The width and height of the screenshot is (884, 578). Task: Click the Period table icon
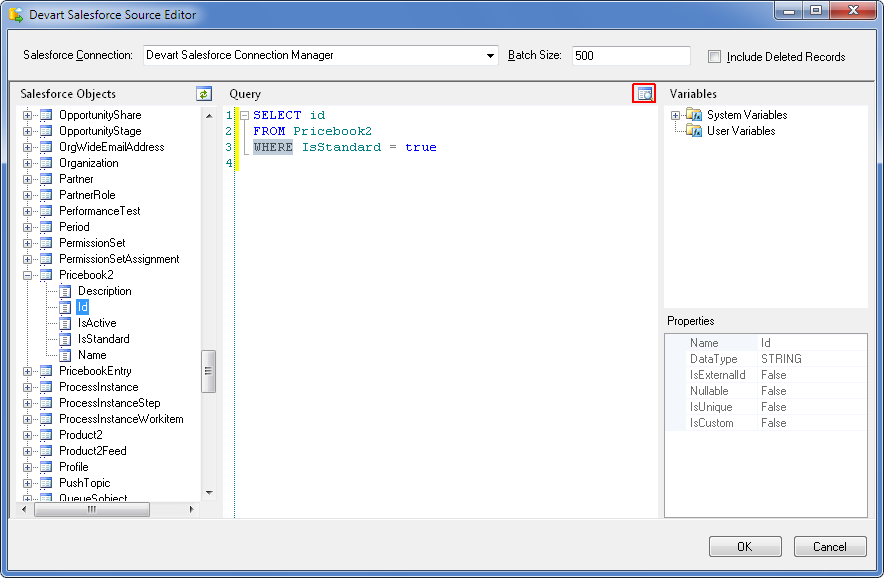click(46, 227)
